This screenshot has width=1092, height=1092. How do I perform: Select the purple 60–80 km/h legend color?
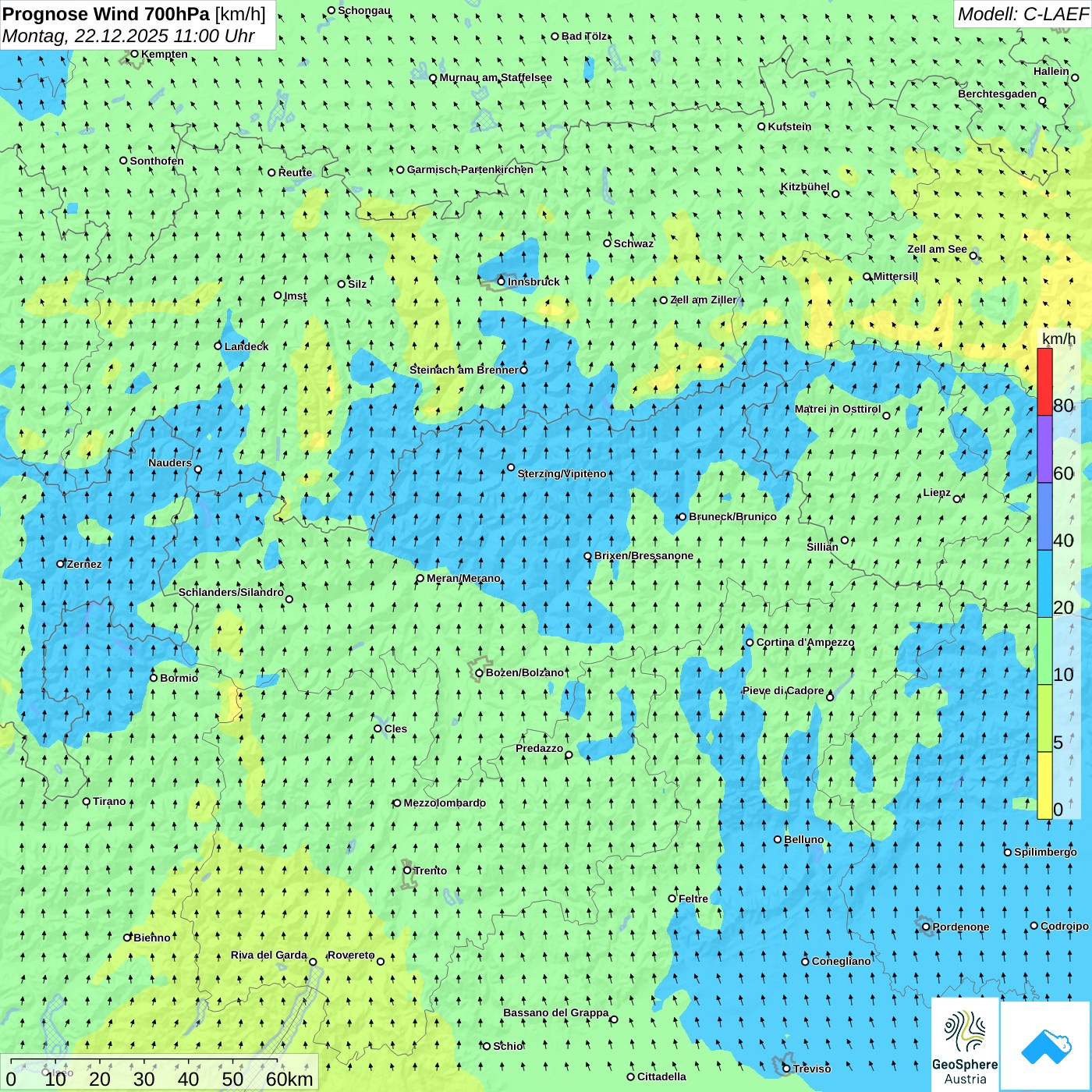[x=1044, y=449]
